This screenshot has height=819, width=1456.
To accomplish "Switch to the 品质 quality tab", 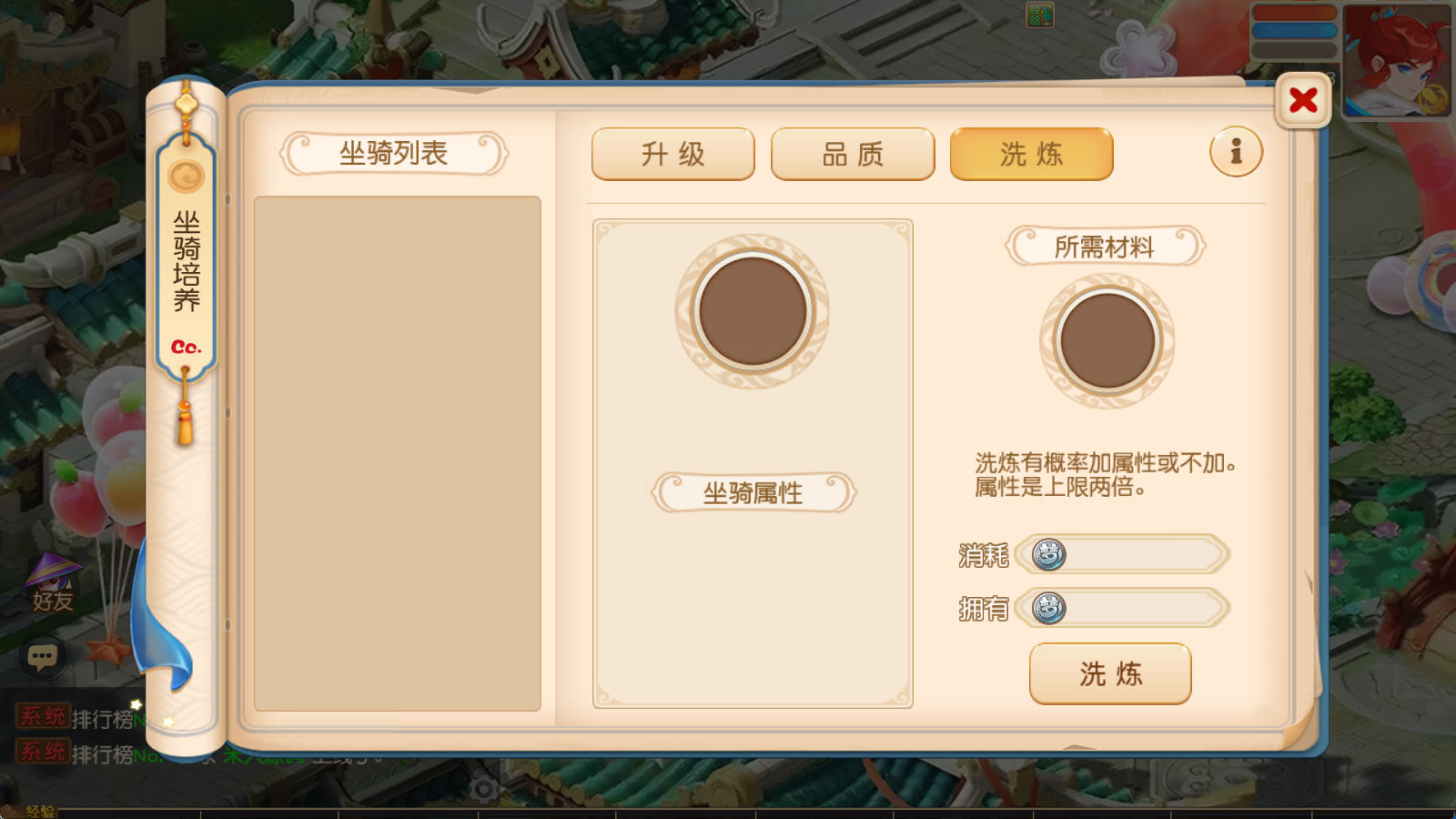I will [x=853, y=154].
